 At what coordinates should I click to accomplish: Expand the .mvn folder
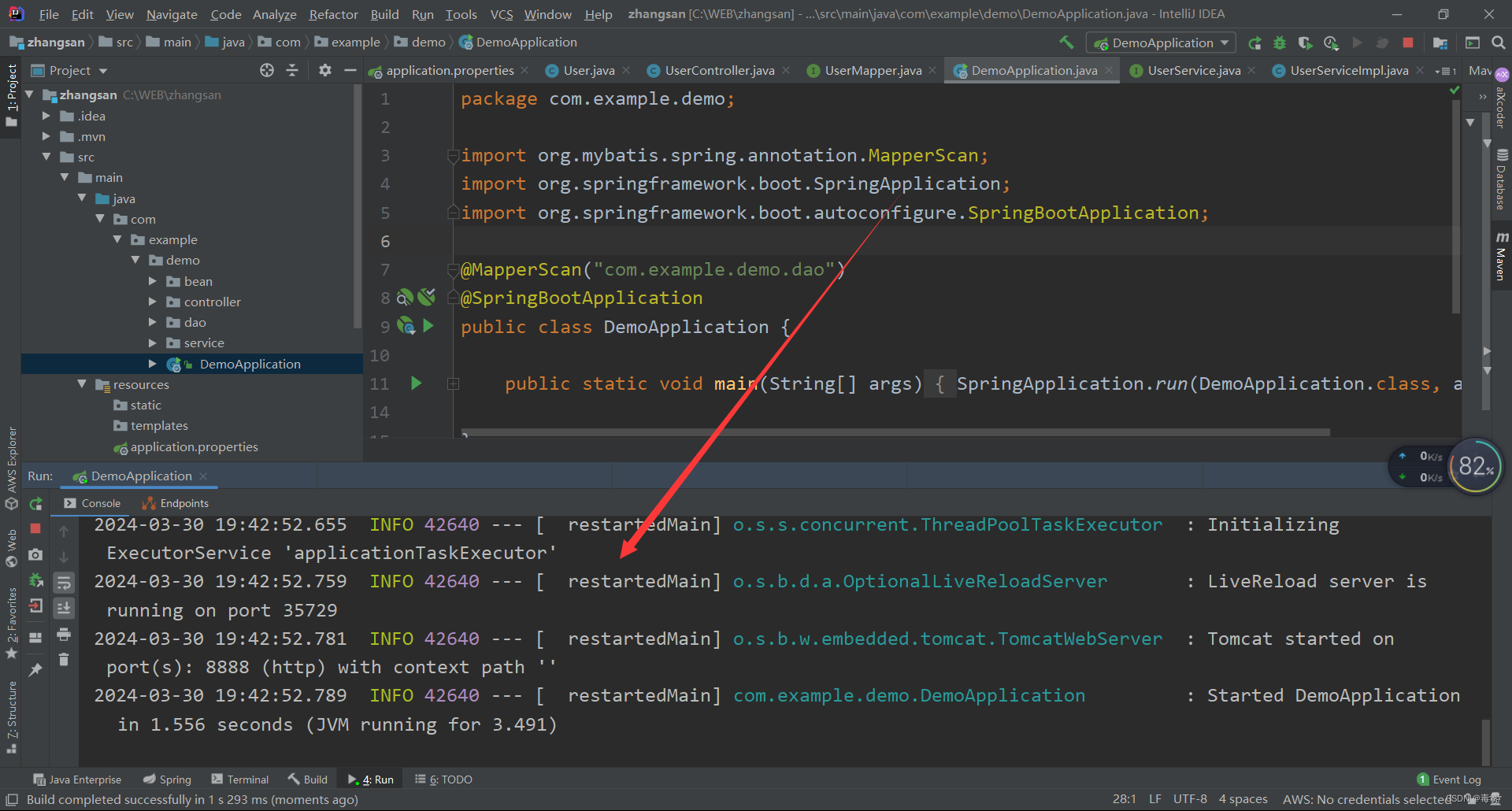point(46,136)
